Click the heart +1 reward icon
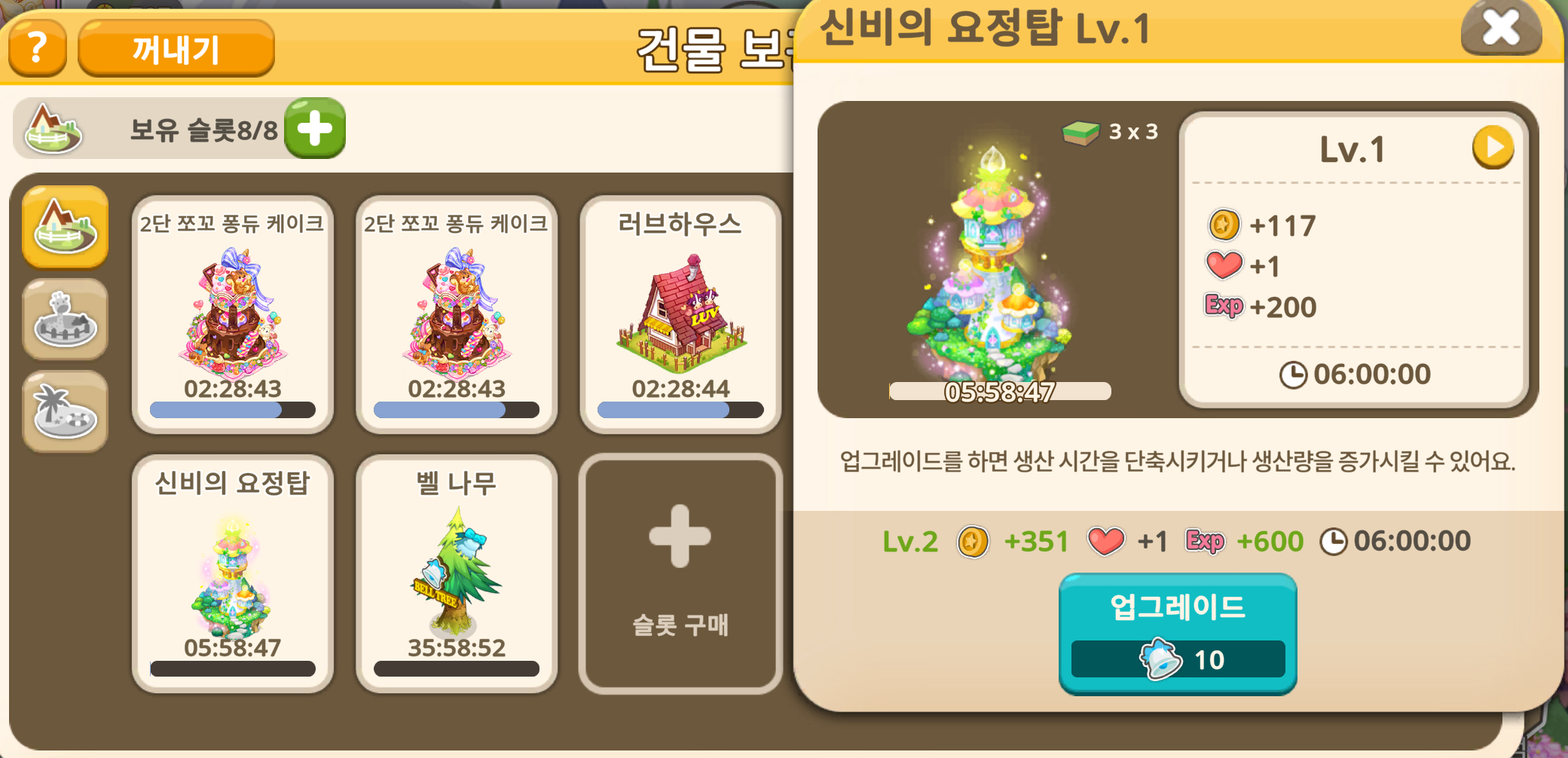Screen dimensions: 1568x758 [1224, 265]
